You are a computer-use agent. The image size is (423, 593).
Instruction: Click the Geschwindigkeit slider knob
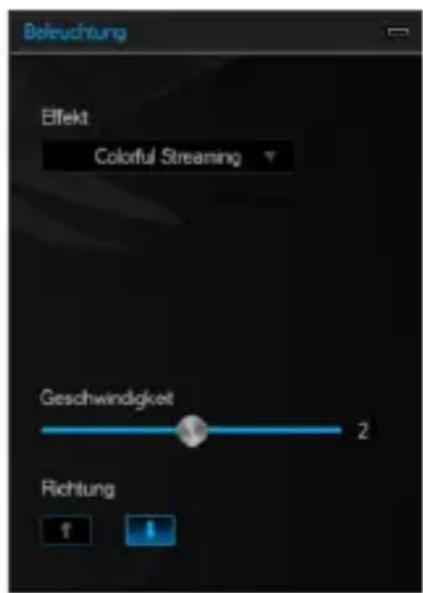click(x=193, y=431)
